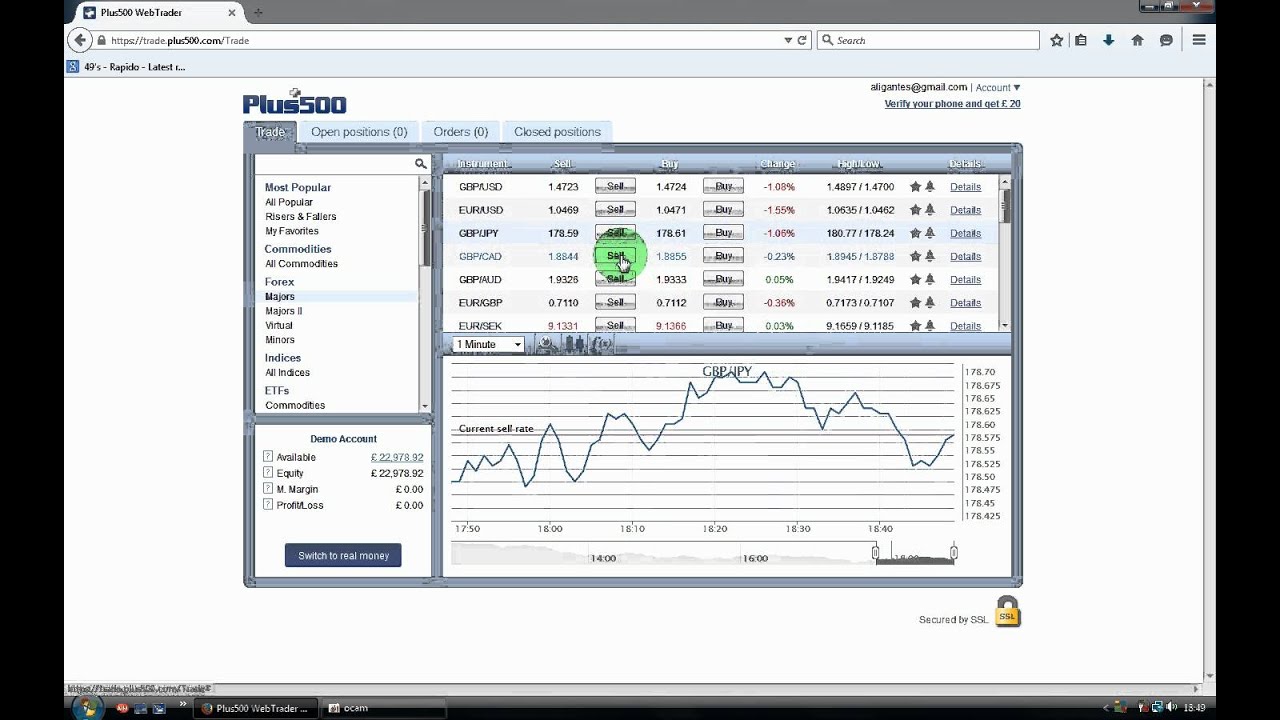Open the chart interval 1 Minute dropdown
This screenshot has height=720, width=1280.
(x=488, y=344)
